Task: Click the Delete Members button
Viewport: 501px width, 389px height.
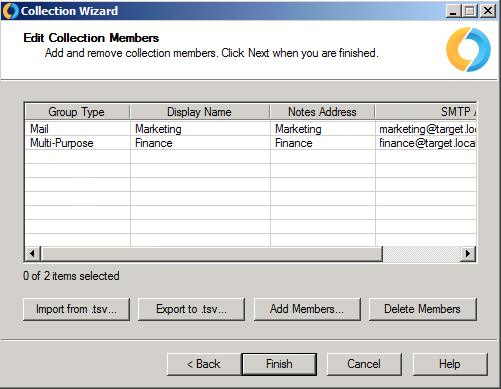Action: tap(423, 309)
